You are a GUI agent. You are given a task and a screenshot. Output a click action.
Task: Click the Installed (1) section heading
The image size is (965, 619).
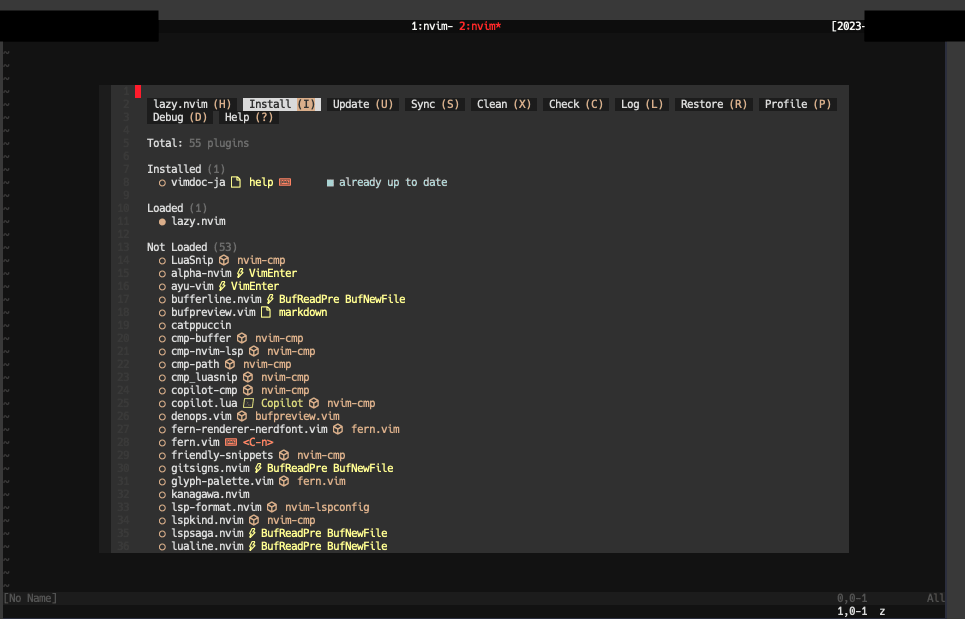pos(186,169)
